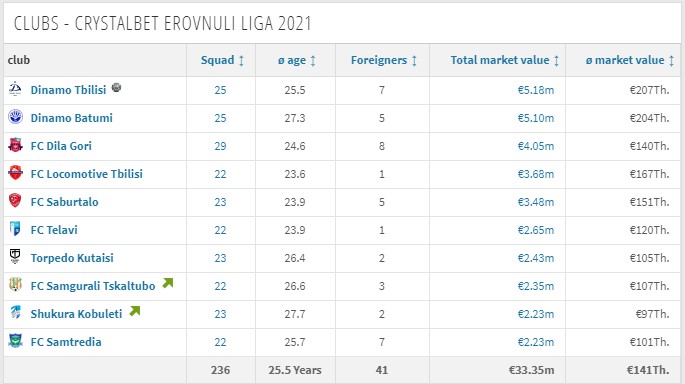
Task: Click the green promoted arrow beside Shukura Kobuleti
Action: [x=135, y=311]
